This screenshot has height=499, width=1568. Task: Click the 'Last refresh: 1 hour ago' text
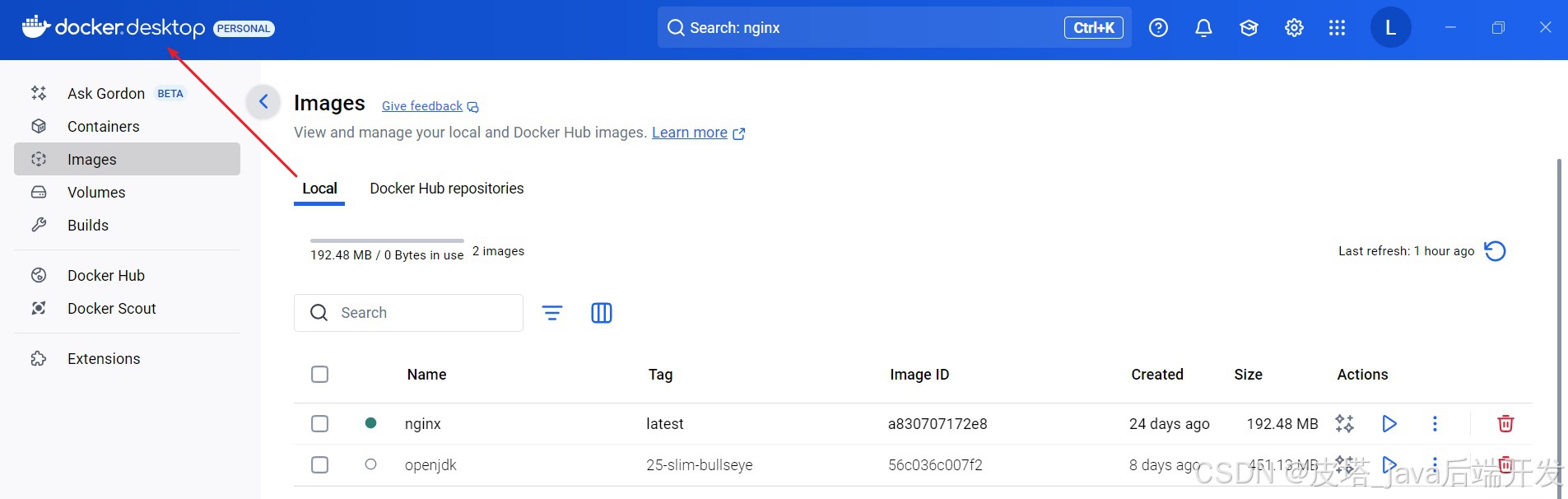[1406, 251]
